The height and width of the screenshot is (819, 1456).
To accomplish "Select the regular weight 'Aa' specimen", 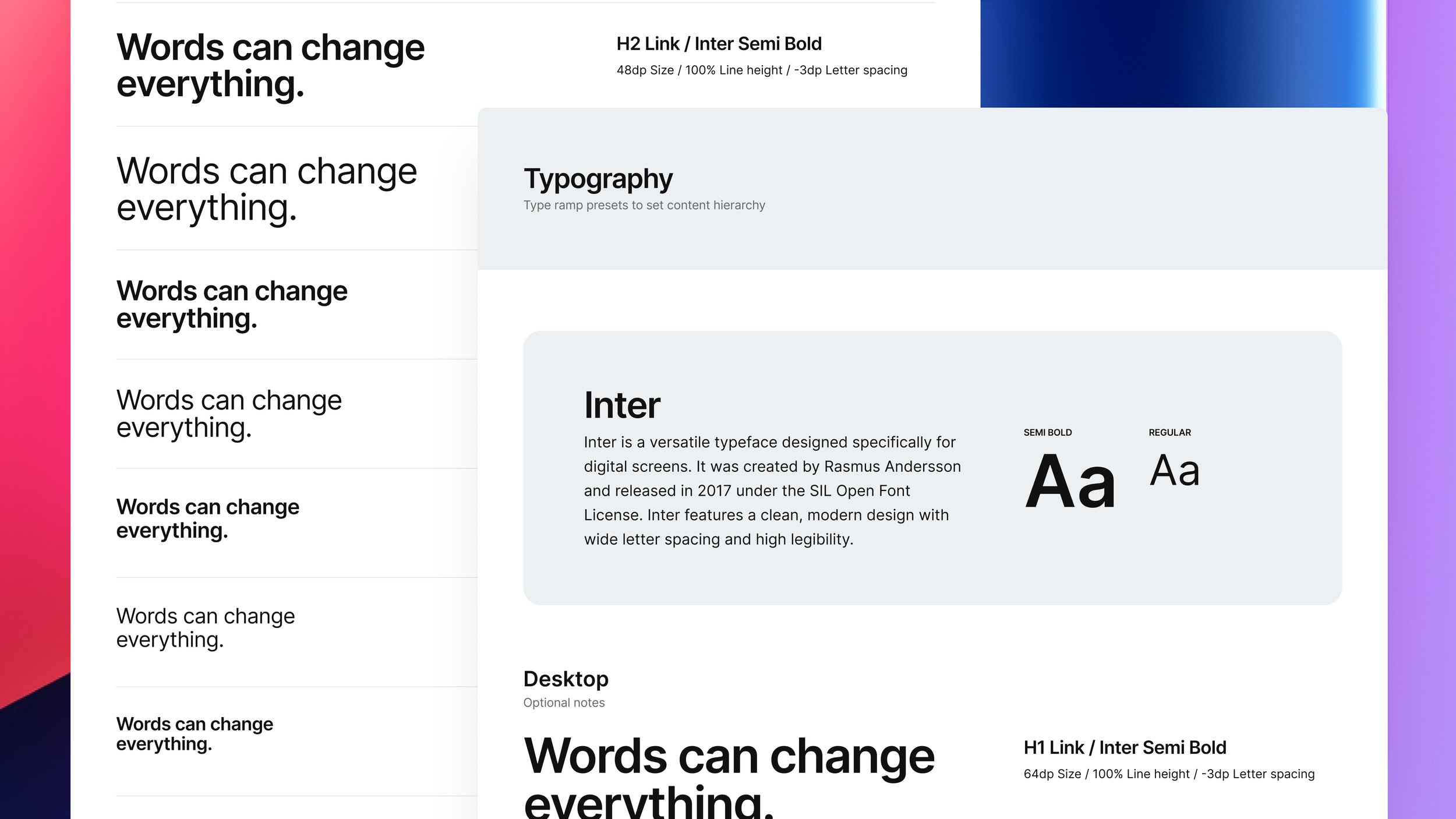I will [x=1175, y=470].
